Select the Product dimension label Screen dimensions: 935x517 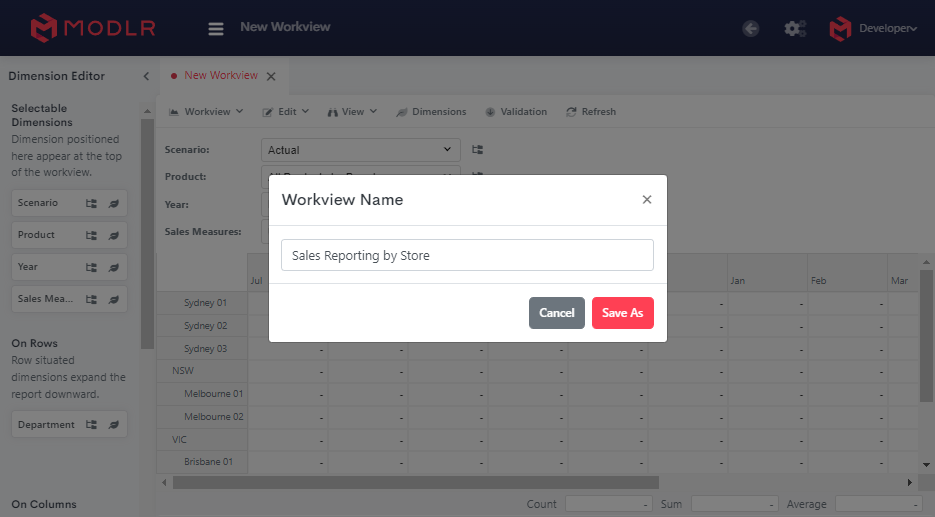pos(36,235)
